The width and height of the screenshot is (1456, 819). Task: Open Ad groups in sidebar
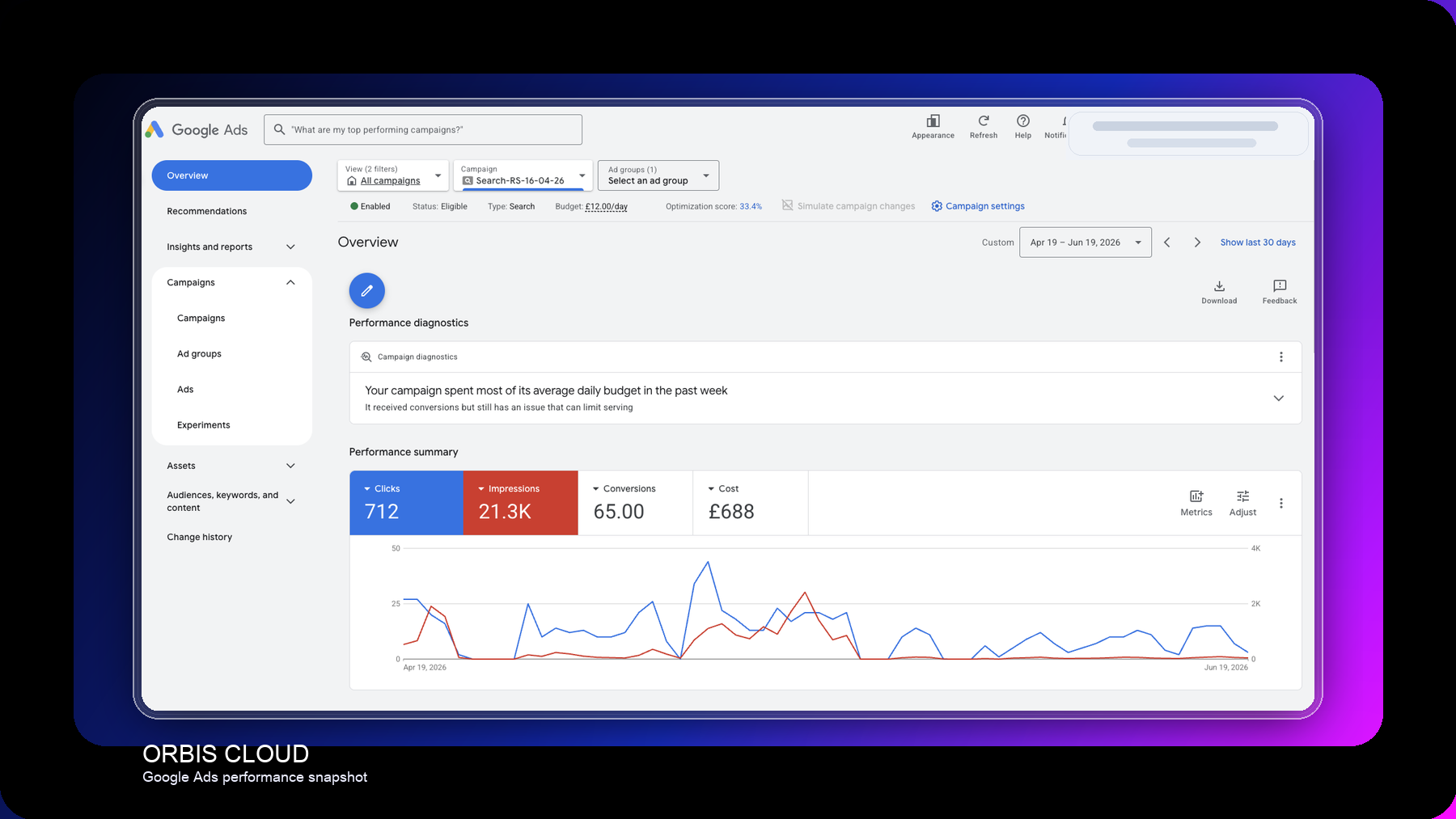[199, 353]
